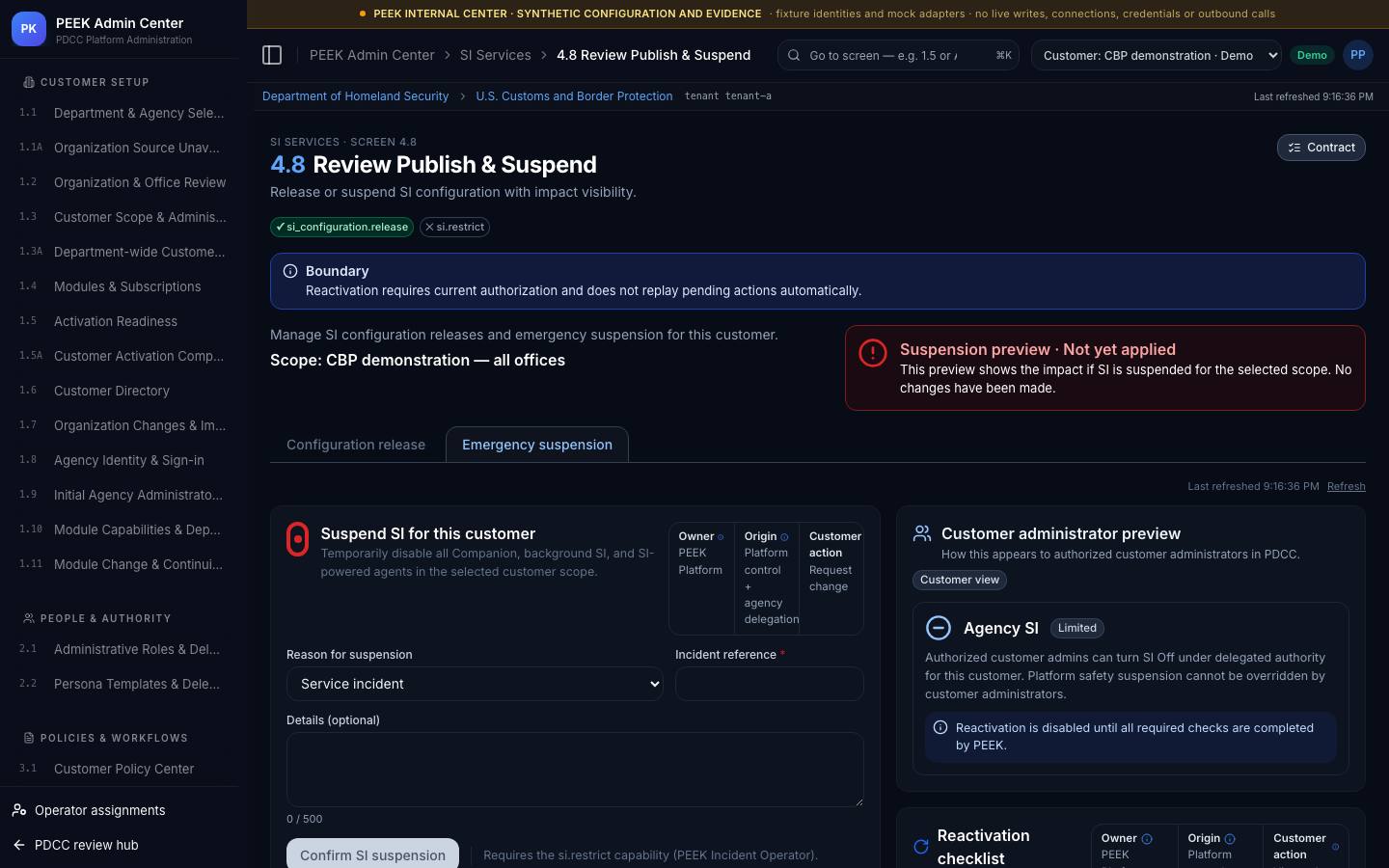Toggle the sidebar panel icon
1389x868 pixels.
click(x=272, y=55)
